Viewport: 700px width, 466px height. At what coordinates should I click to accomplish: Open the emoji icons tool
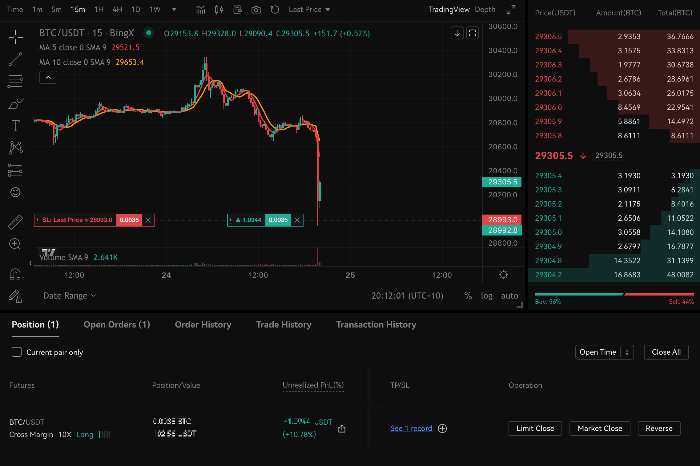pos(16,192)
